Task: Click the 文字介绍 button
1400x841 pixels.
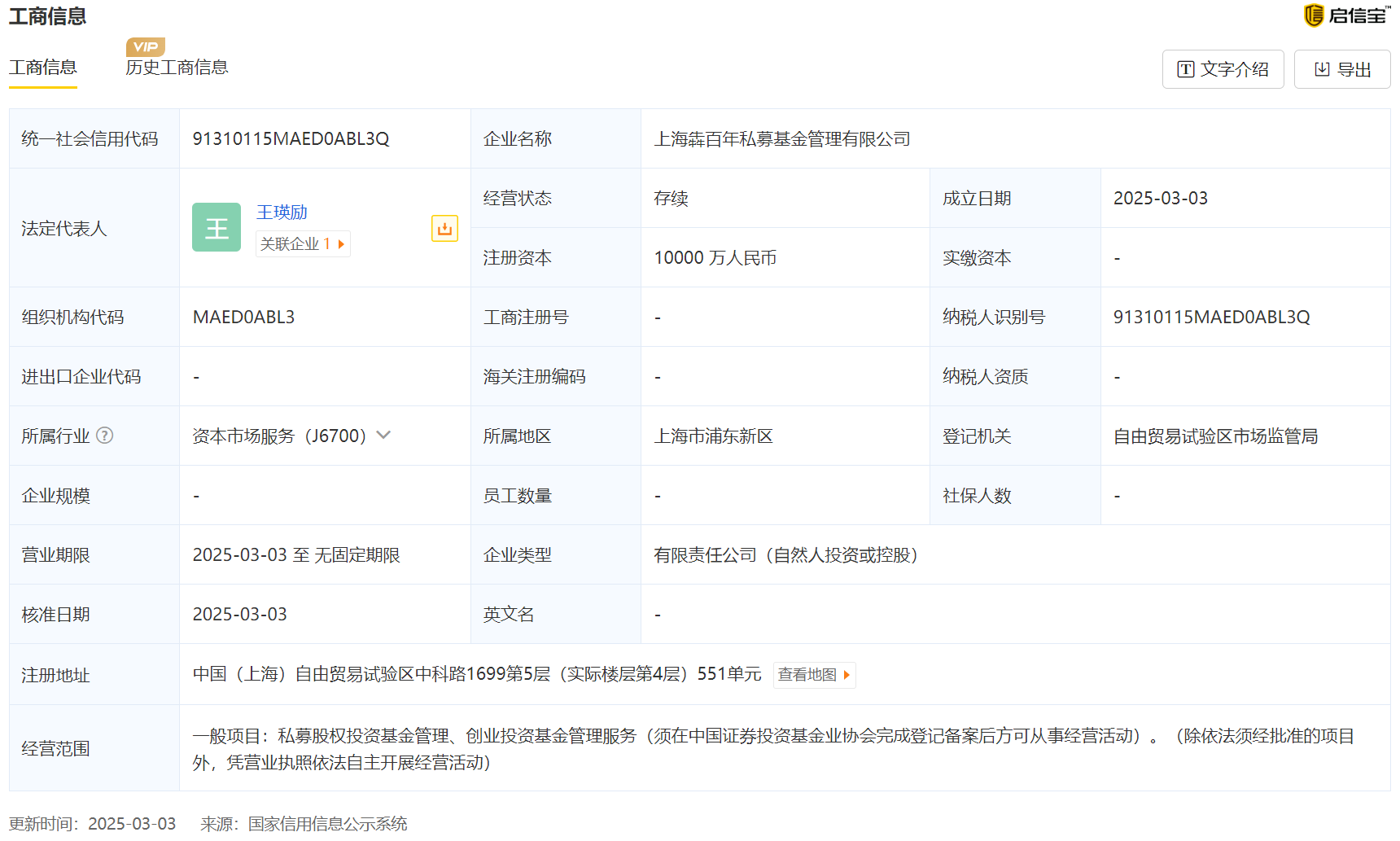Action: (x=1223, y=69)
